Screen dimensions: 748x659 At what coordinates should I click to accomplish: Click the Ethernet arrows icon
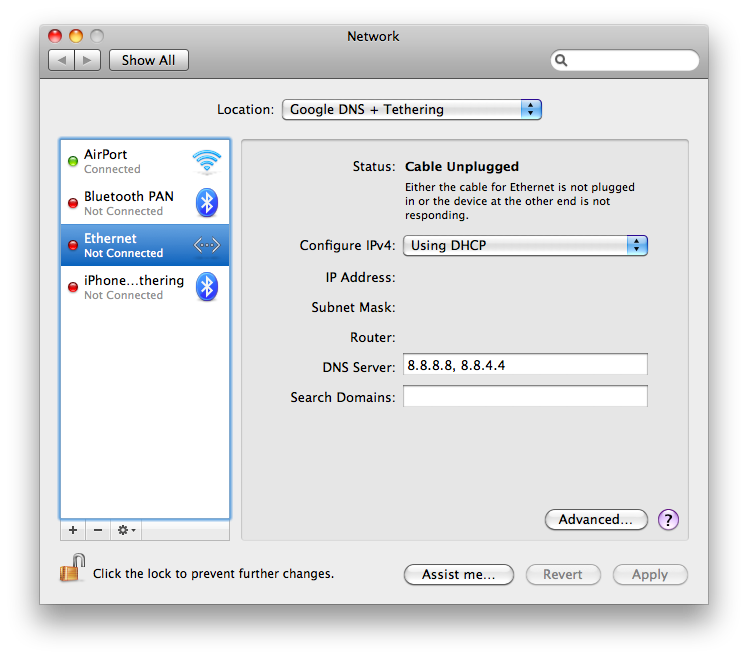pos(207,245)
